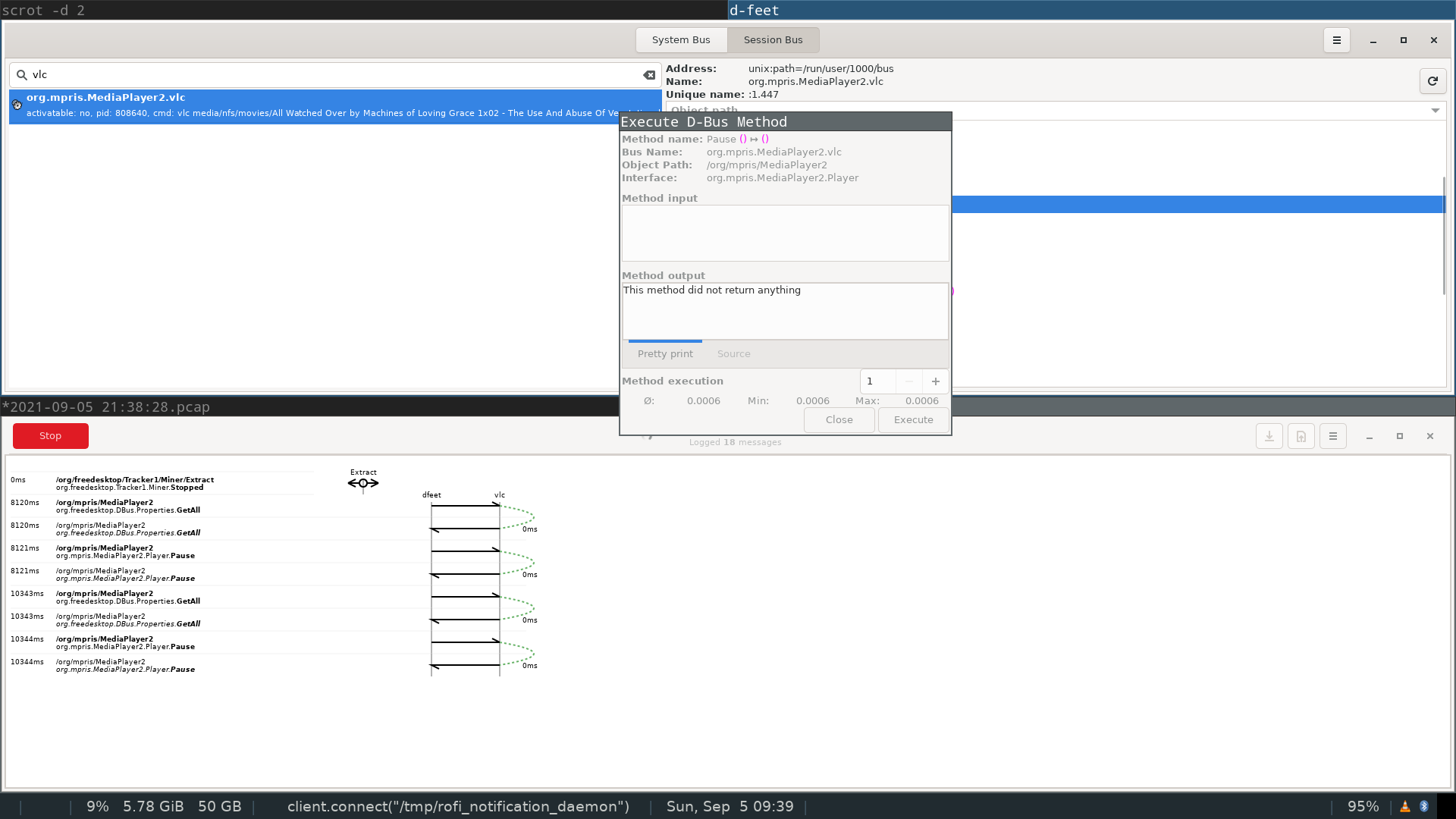
Task: Select the Pretty print output tab
Action: (x=665, y=354)
